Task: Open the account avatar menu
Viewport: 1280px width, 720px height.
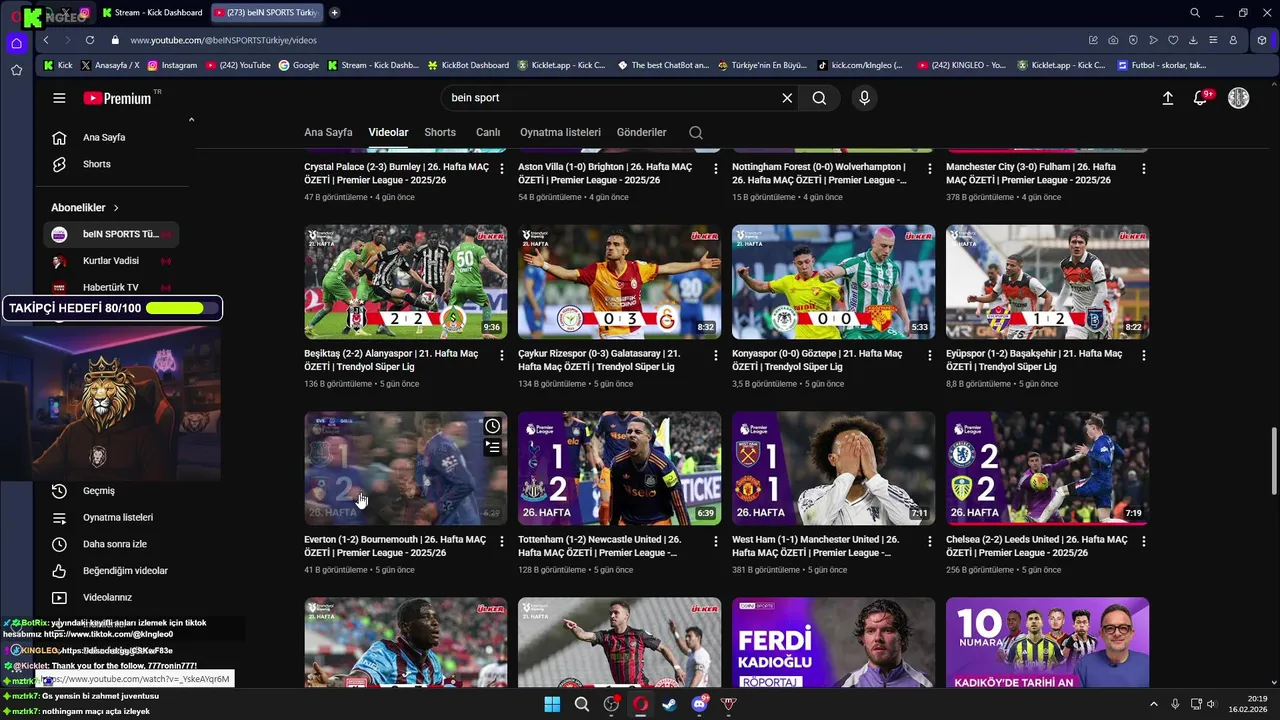Action: (1238, 98)
